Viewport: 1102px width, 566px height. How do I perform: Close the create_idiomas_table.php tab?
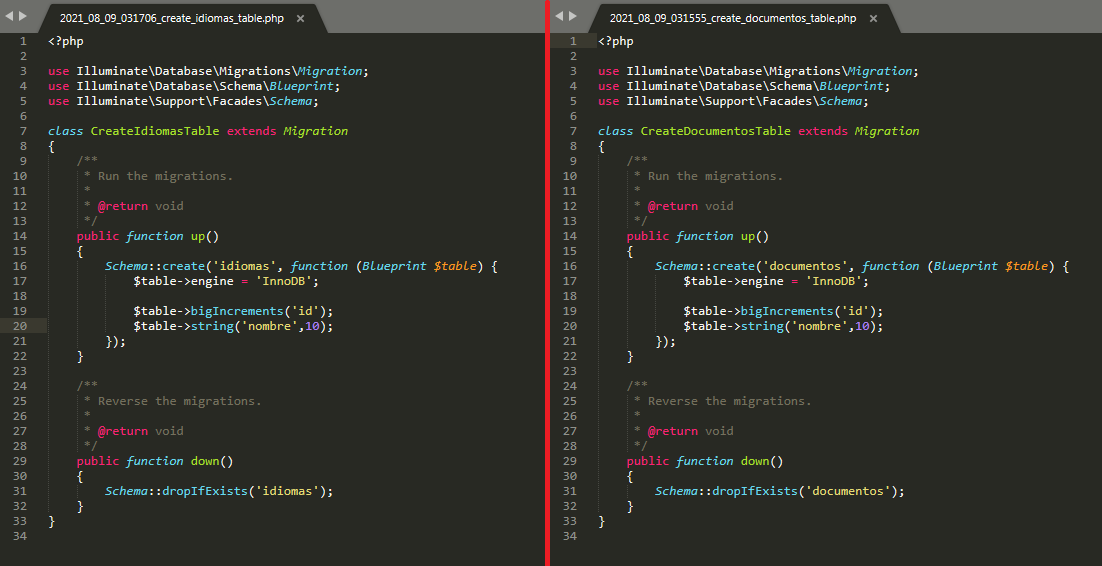pyautogui.click(x=300, y=18)
